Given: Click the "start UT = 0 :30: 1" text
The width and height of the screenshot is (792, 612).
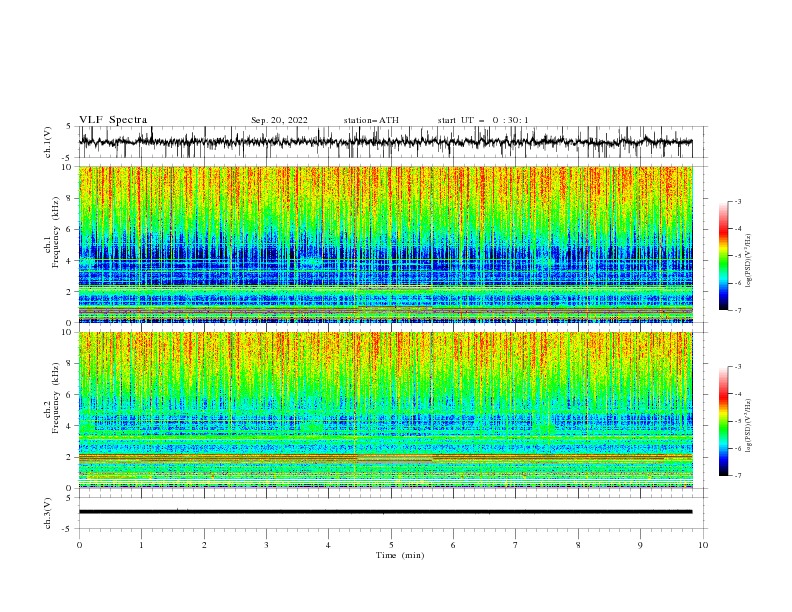Looking at the screenshot, I should pos(483,120).
